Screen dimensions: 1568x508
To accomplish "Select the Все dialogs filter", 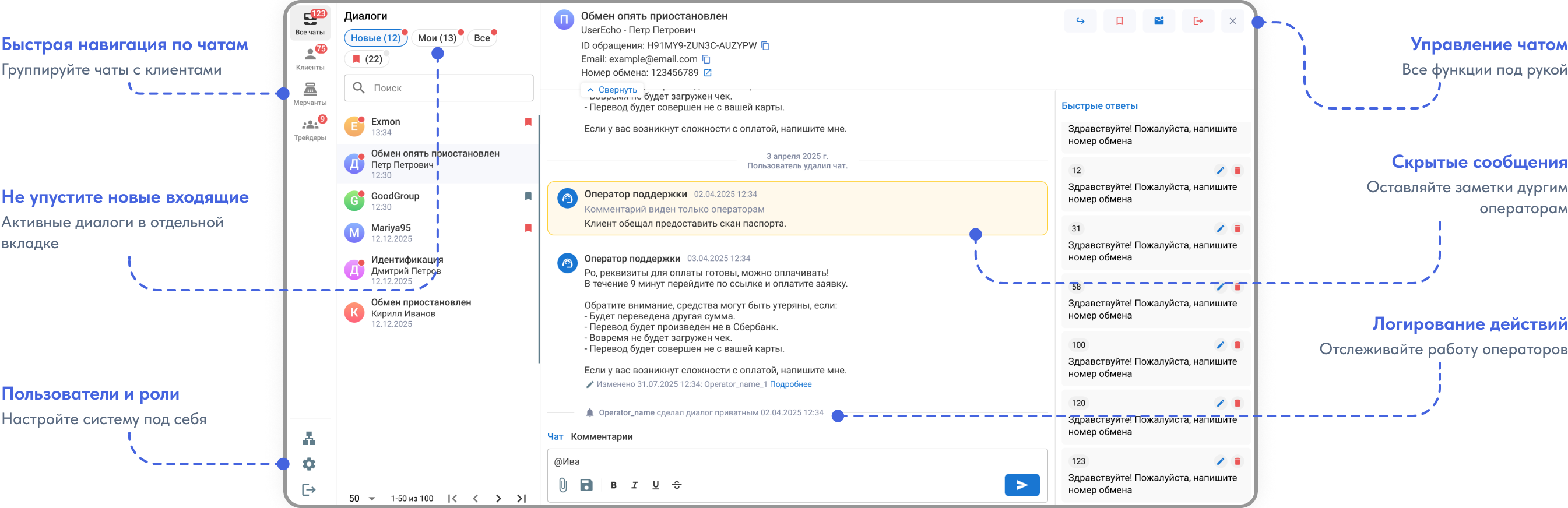I will pyautogui.click(x=481, y=38).
